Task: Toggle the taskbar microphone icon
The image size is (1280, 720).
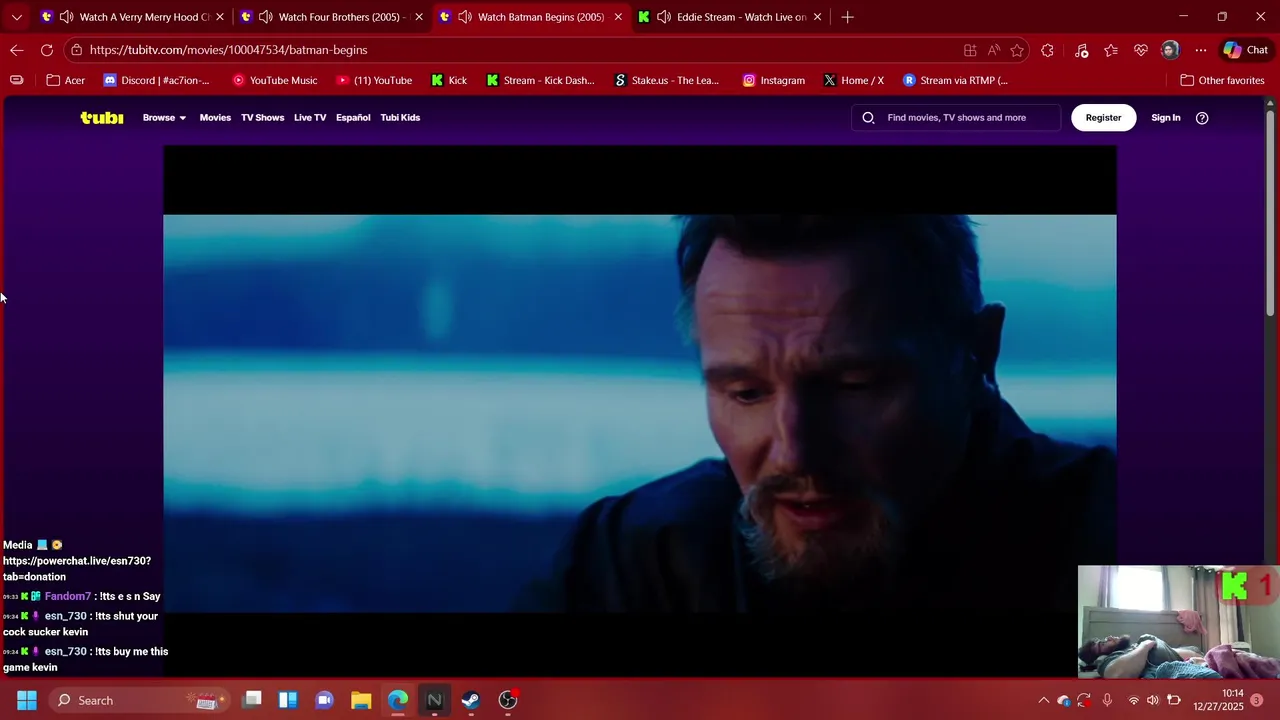Action: 1107,700
